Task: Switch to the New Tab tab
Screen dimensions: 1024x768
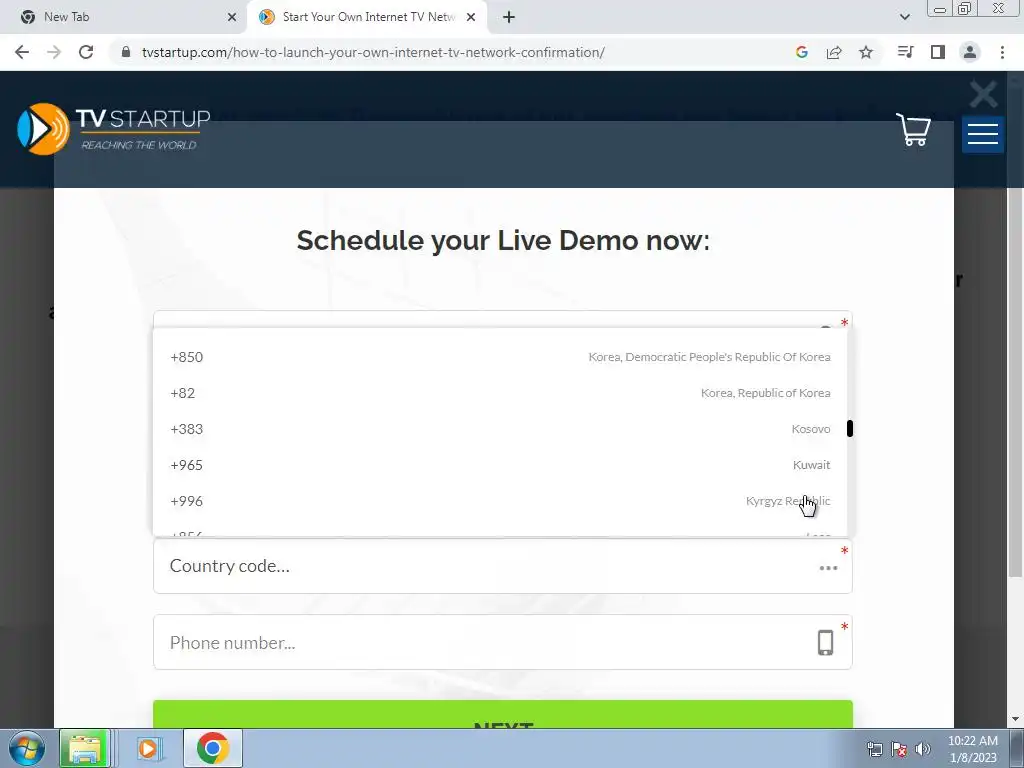Action: coord(123,17)
